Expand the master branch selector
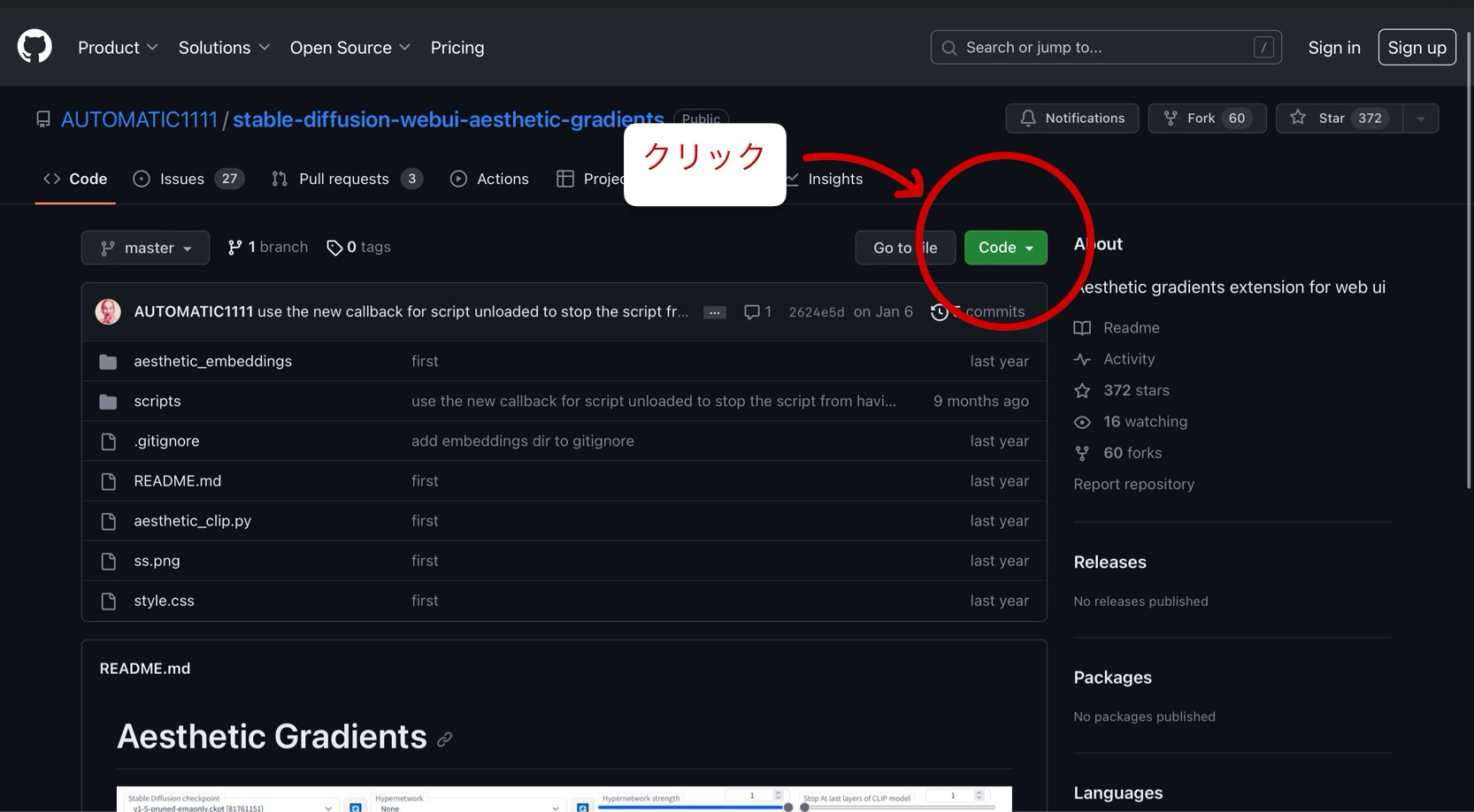This screenshot has width=1474, height=812. [145, 248]
